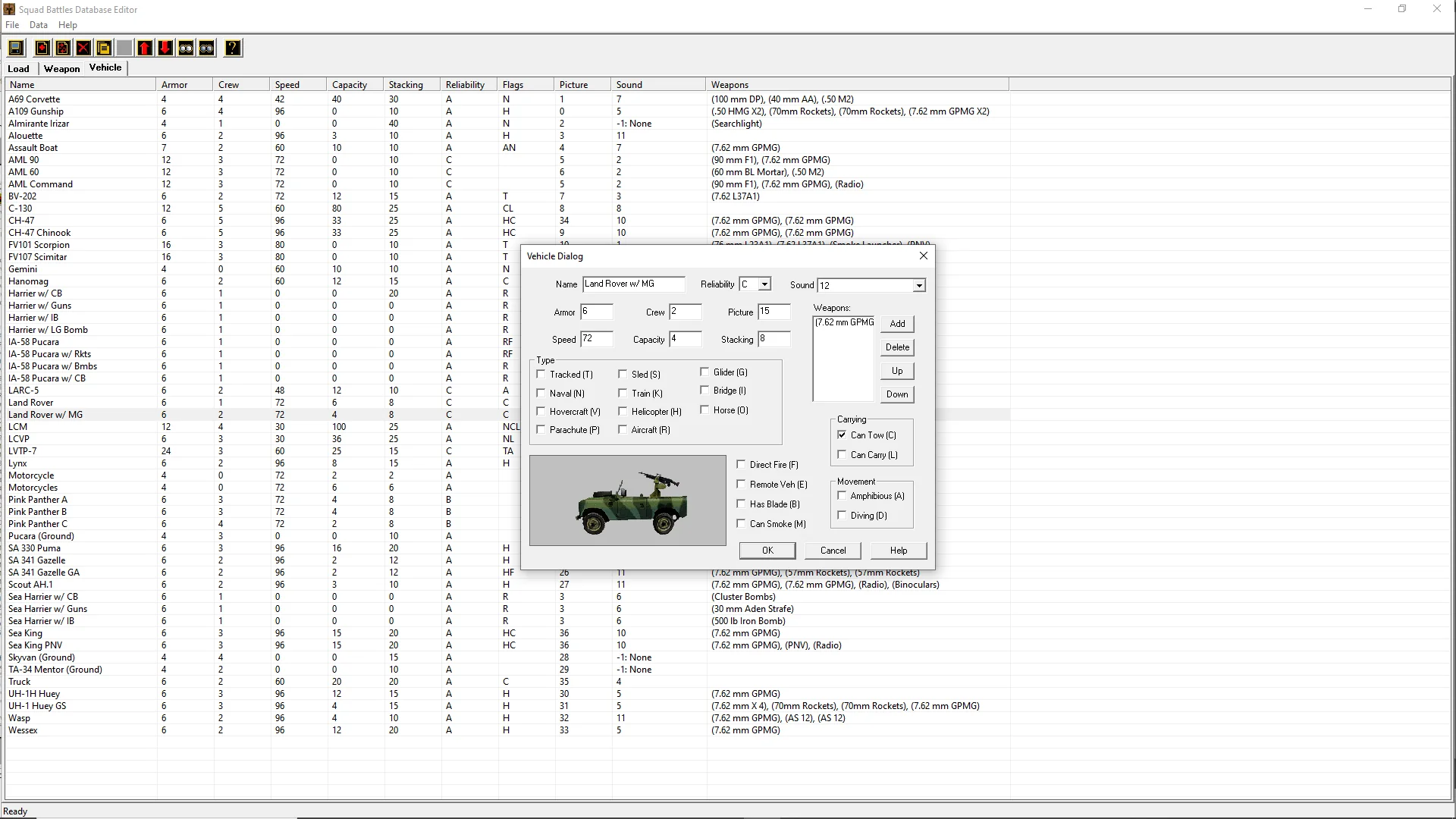Tick the Amphibious (A) checkbox
The height and width of the screenshot is (819, 1456).
tap(842, 495)
